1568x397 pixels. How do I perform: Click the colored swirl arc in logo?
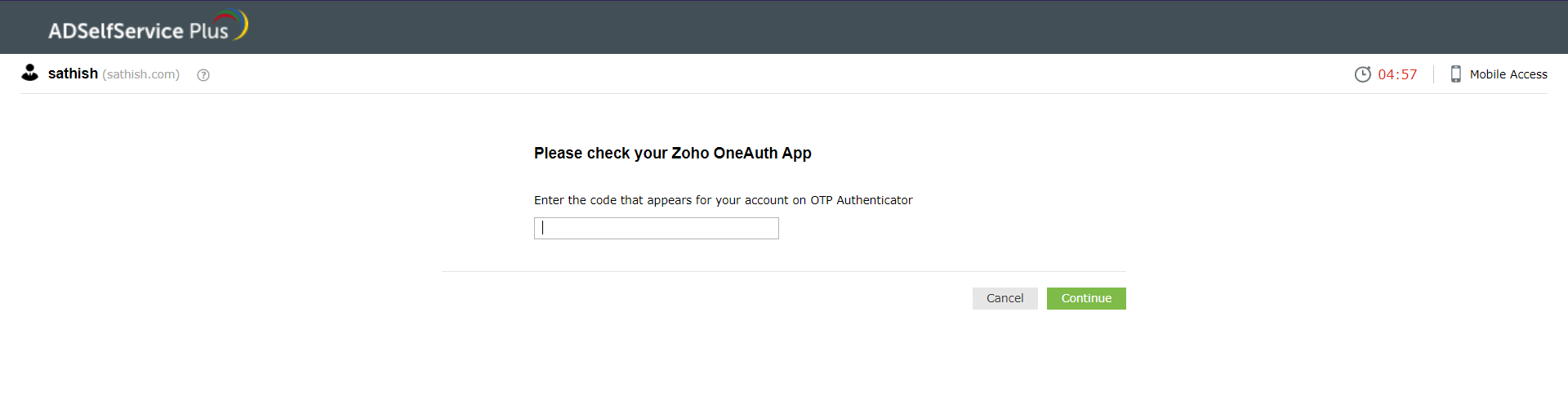pyautogui.click(x=240, y=21)
